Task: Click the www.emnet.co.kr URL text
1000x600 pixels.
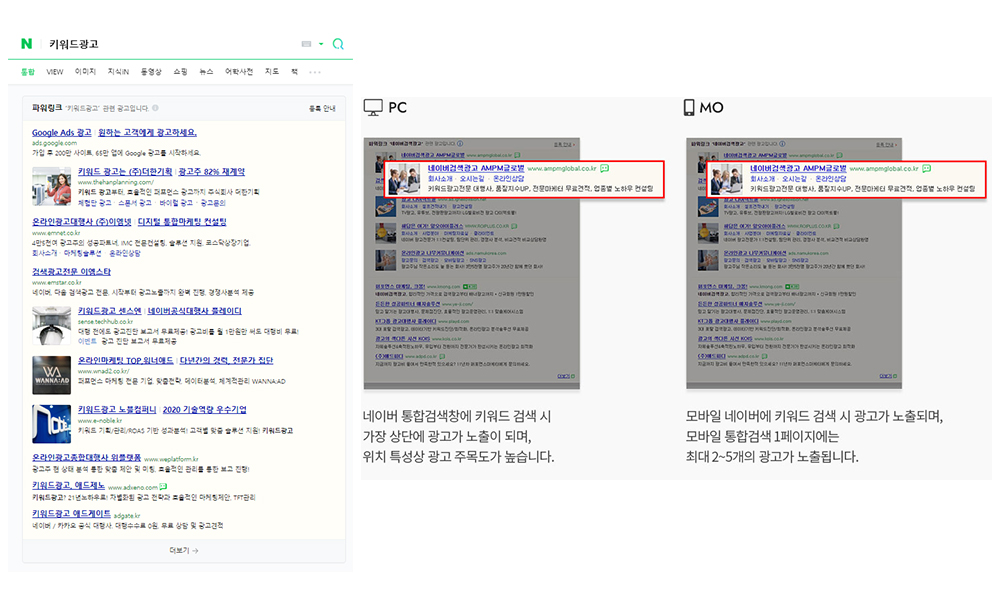Action: click(56, 233)
